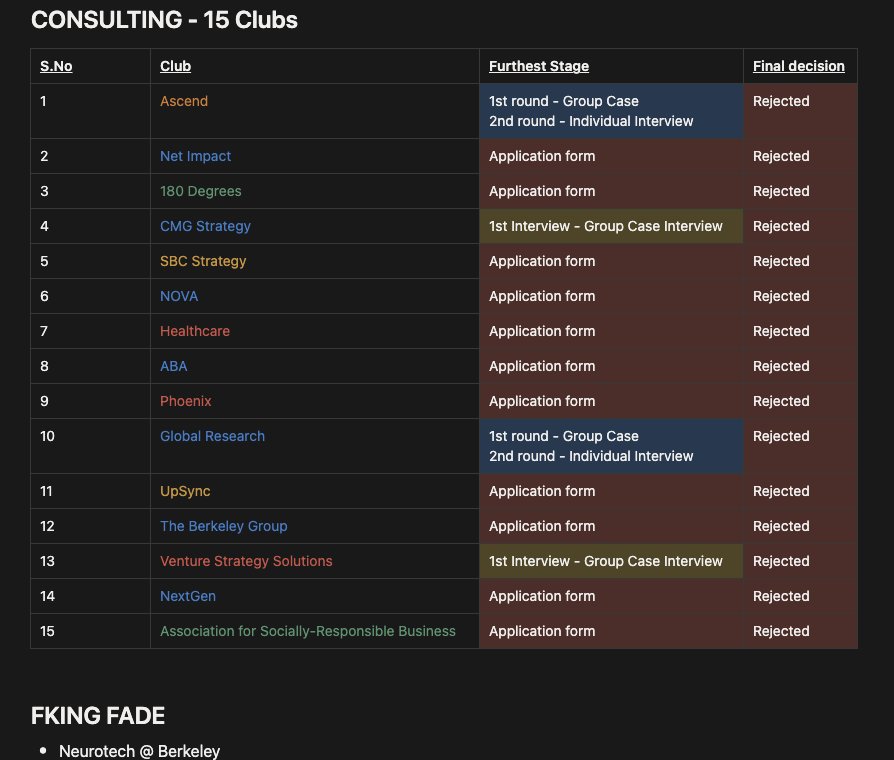Click Rejected in the Phoenix row

781,401
